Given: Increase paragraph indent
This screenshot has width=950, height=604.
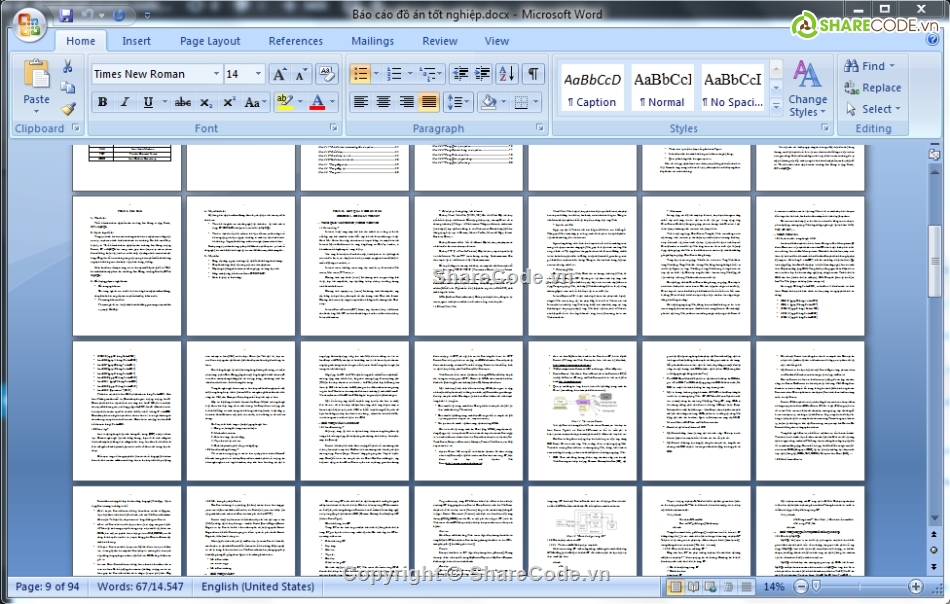Looking at the screenshot, I should coord(482,74).
